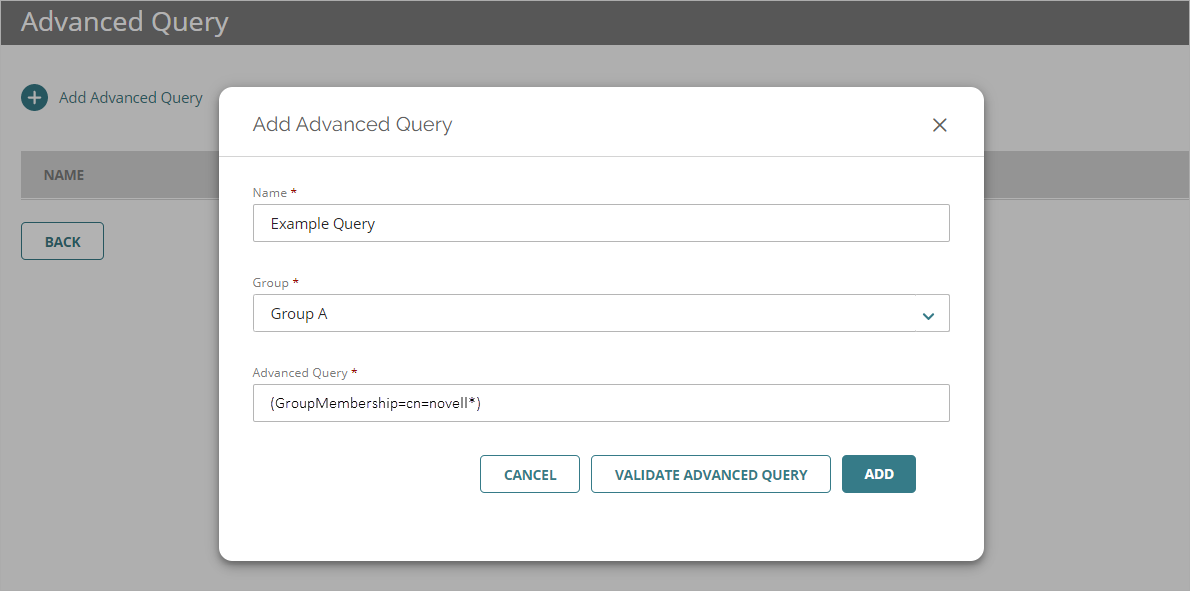This screenshot has height=591, width=1190.
Task: Click the Add Advanced Query link
Action: pos(130,97)
